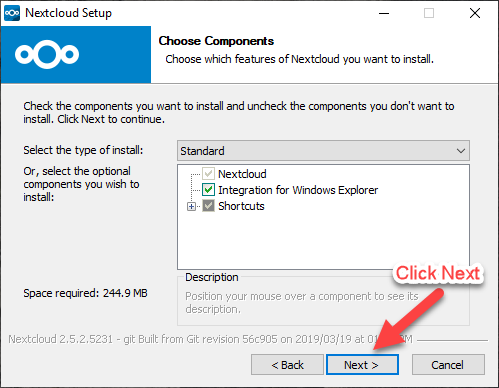Viewport: 499px width, 388px height.
Task: Select the Shortcuts tree item label
Action: (x=241, y=206)
